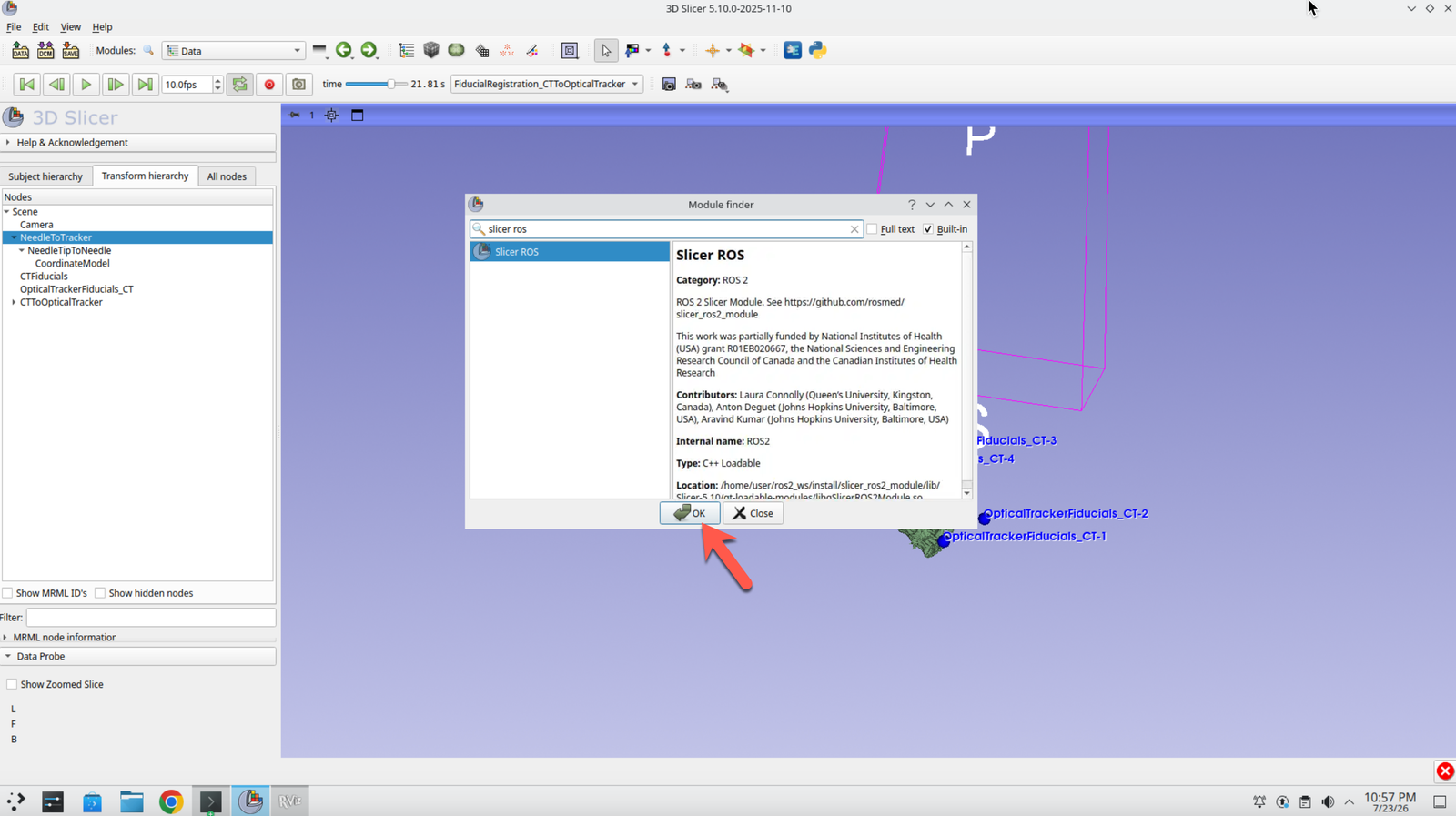Open the Volume Rendering module cube icon
The width and height of the screenshot is (1456, 816).
[x=431, y=51]
